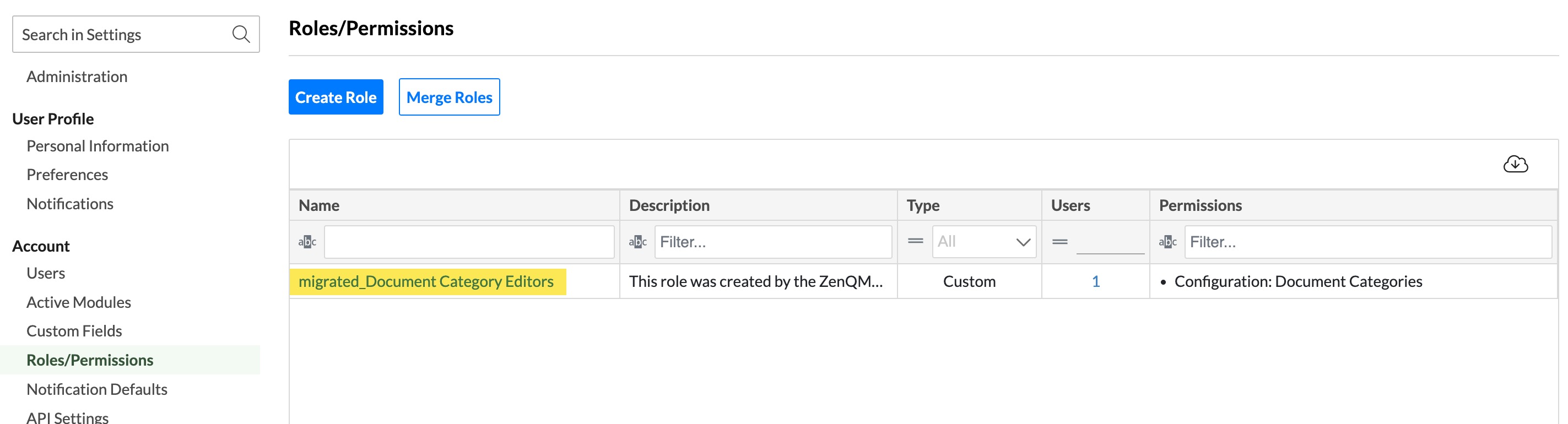Click the Permissions column filter input
Screen dimensions: 1568x424
pos(1368,242)
